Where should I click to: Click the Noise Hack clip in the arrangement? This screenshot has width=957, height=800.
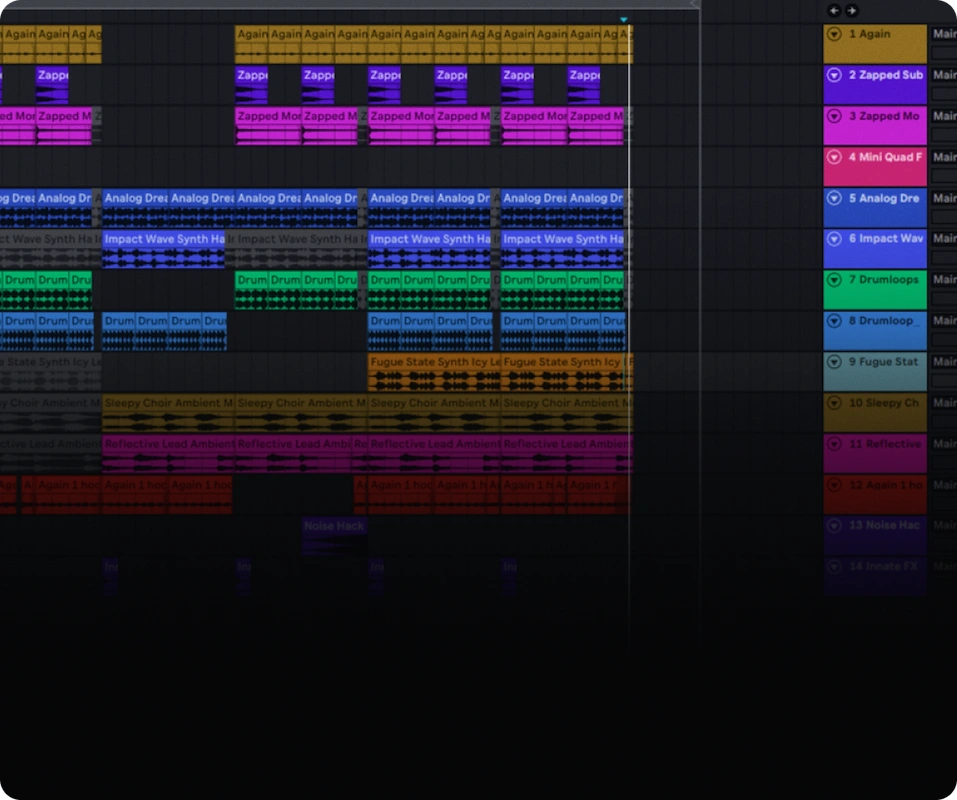333,525
